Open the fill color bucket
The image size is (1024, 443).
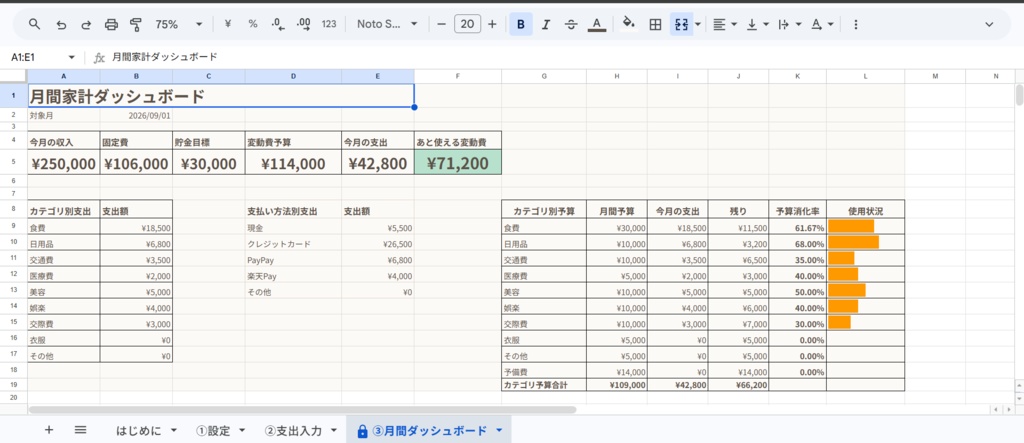pos(628,24)
